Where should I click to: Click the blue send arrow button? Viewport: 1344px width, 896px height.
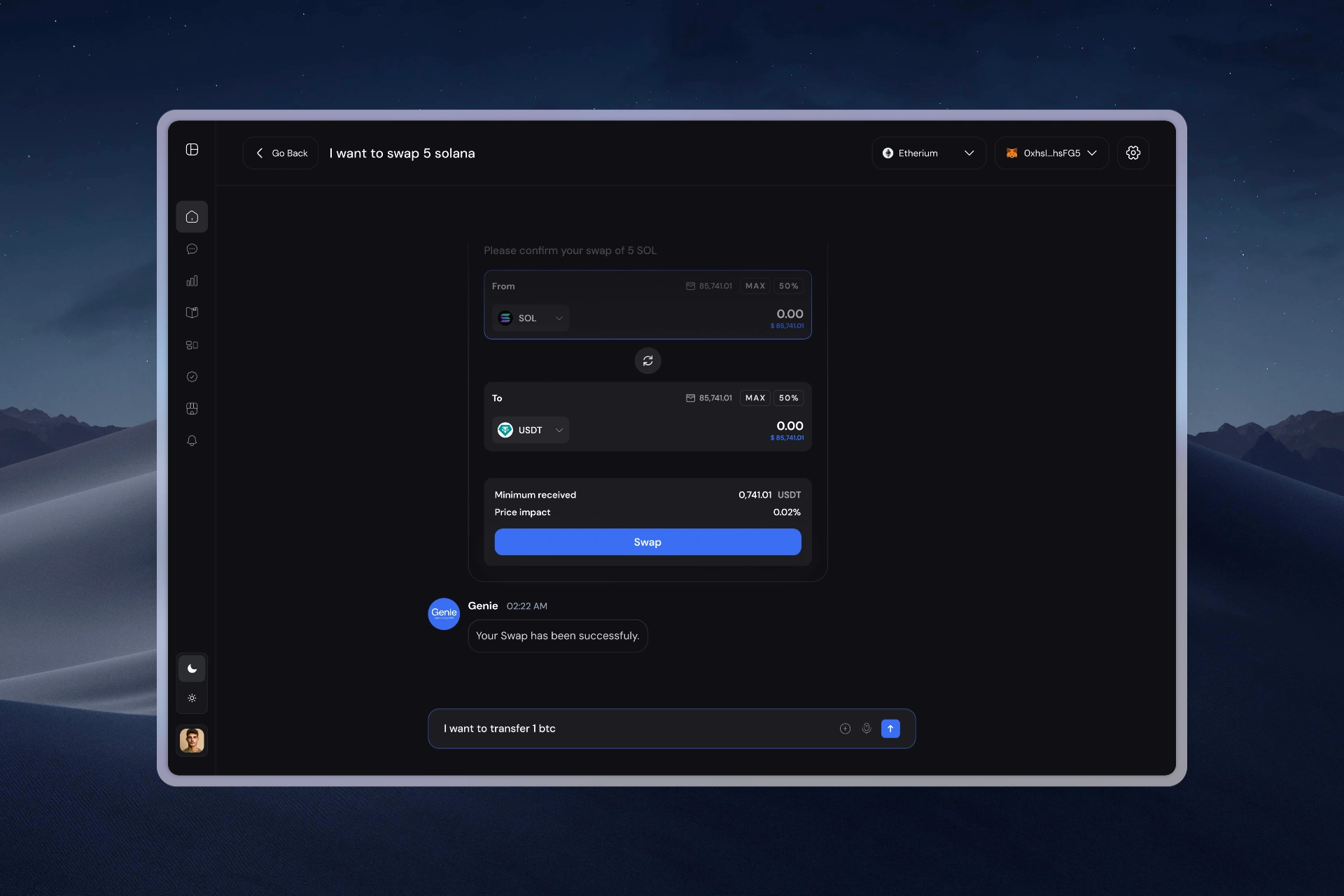890,729
